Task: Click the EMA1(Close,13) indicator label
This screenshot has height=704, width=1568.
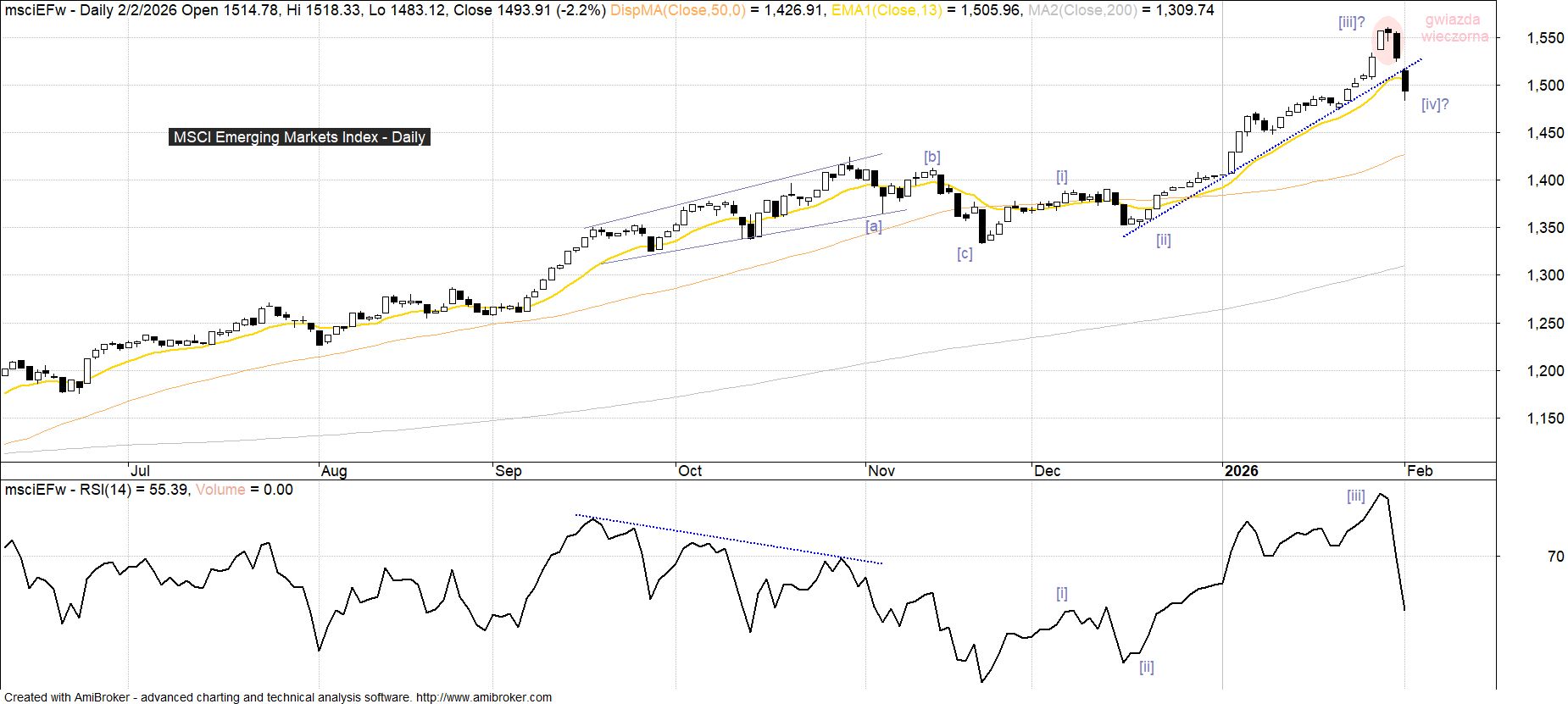Action: 883,10
